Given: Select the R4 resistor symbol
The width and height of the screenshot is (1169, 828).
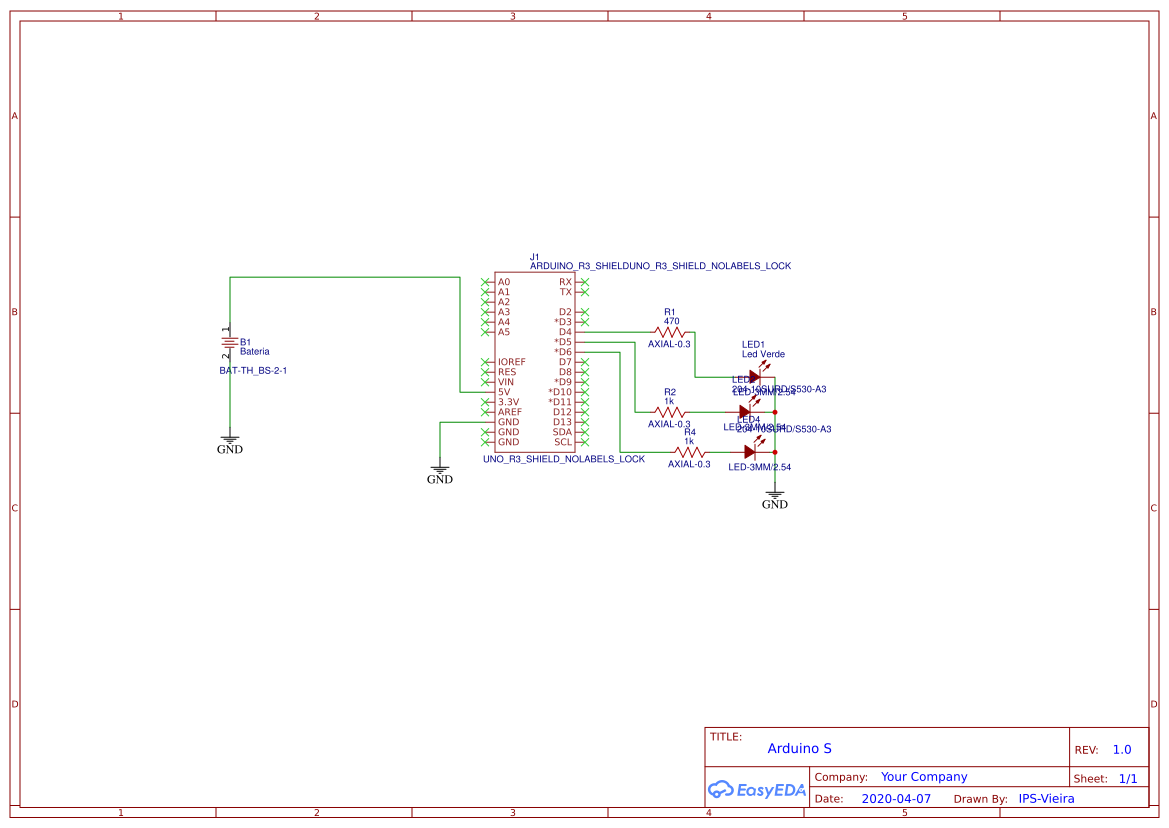Looking at the screenshot, I should click(690, 452).
